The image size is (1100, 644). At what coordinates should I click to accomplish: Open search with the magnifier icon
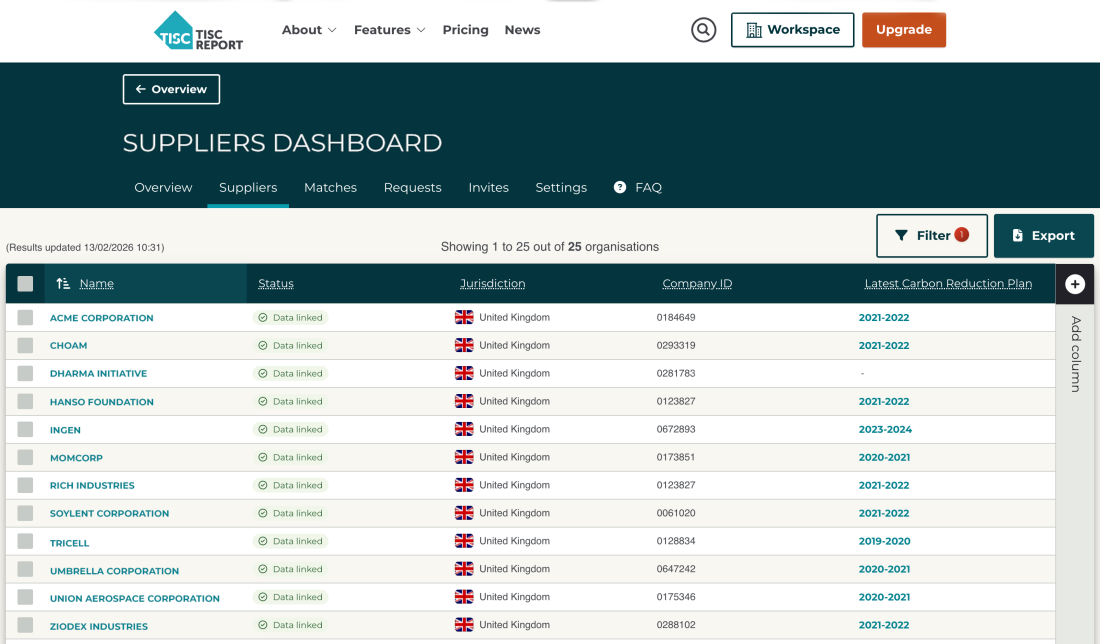point(704,30)
